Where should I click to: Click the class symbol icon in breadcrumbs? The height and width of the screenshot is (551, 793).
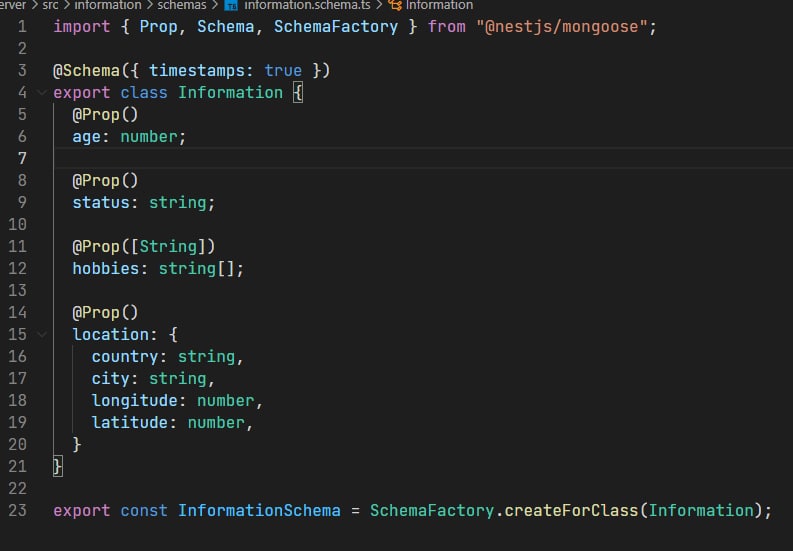point(394,5)
